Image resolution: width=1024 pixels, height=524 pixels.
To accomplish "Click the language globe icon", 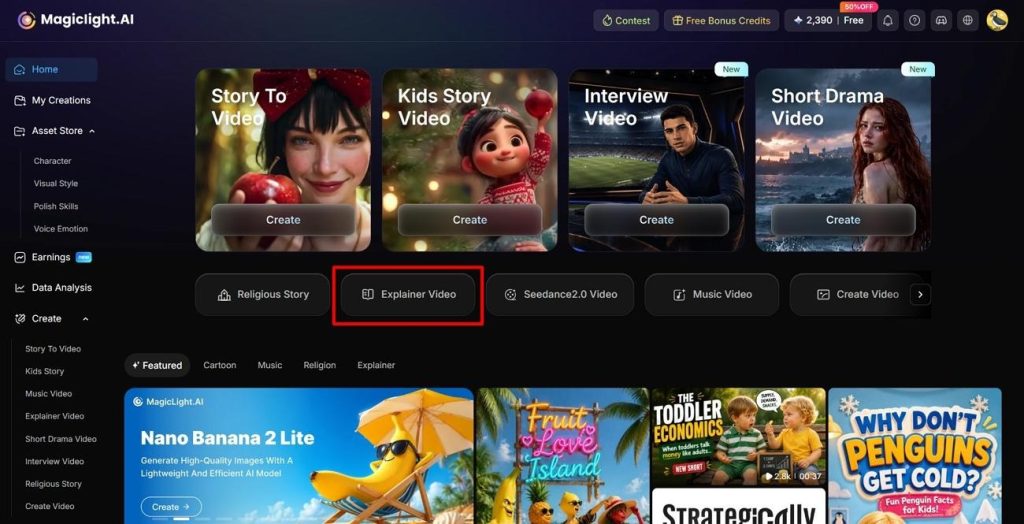I will [968, 20].
